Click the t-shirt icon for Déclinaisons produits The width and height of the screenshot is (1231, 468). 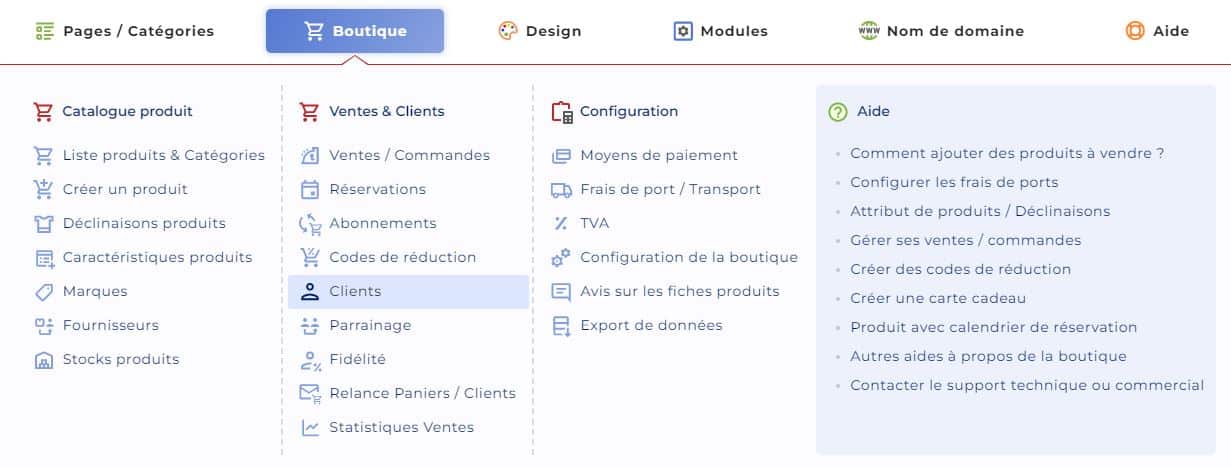tap(43, 223)
